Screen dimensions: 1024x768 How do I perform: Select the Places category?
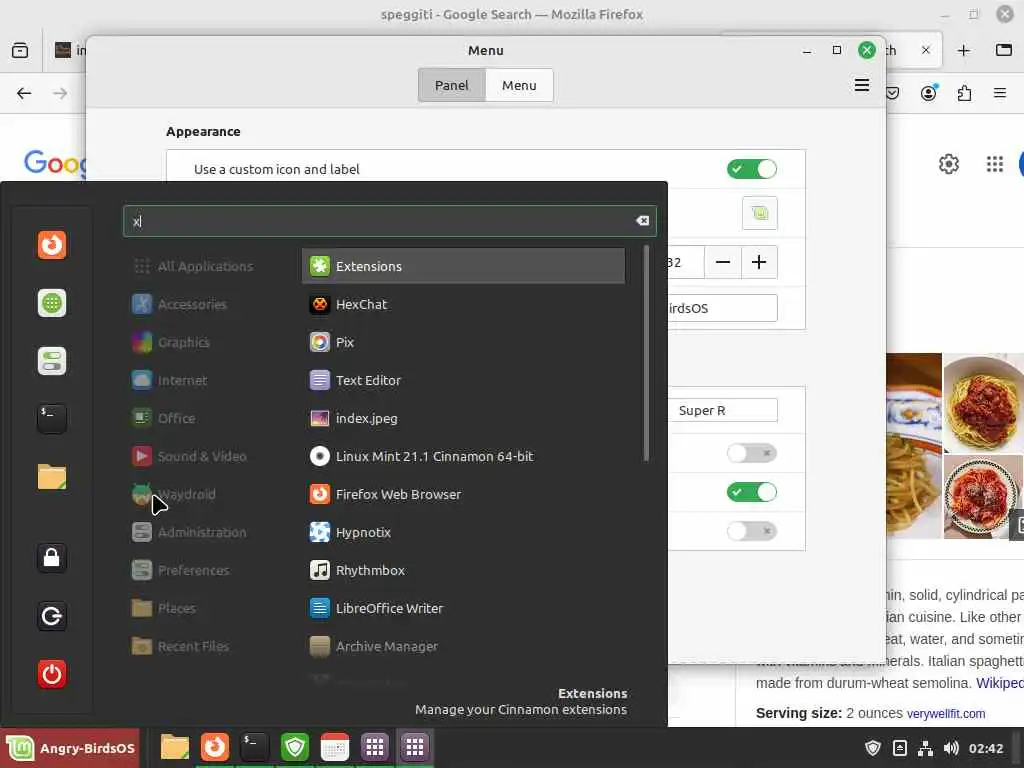tap(164, 608)
